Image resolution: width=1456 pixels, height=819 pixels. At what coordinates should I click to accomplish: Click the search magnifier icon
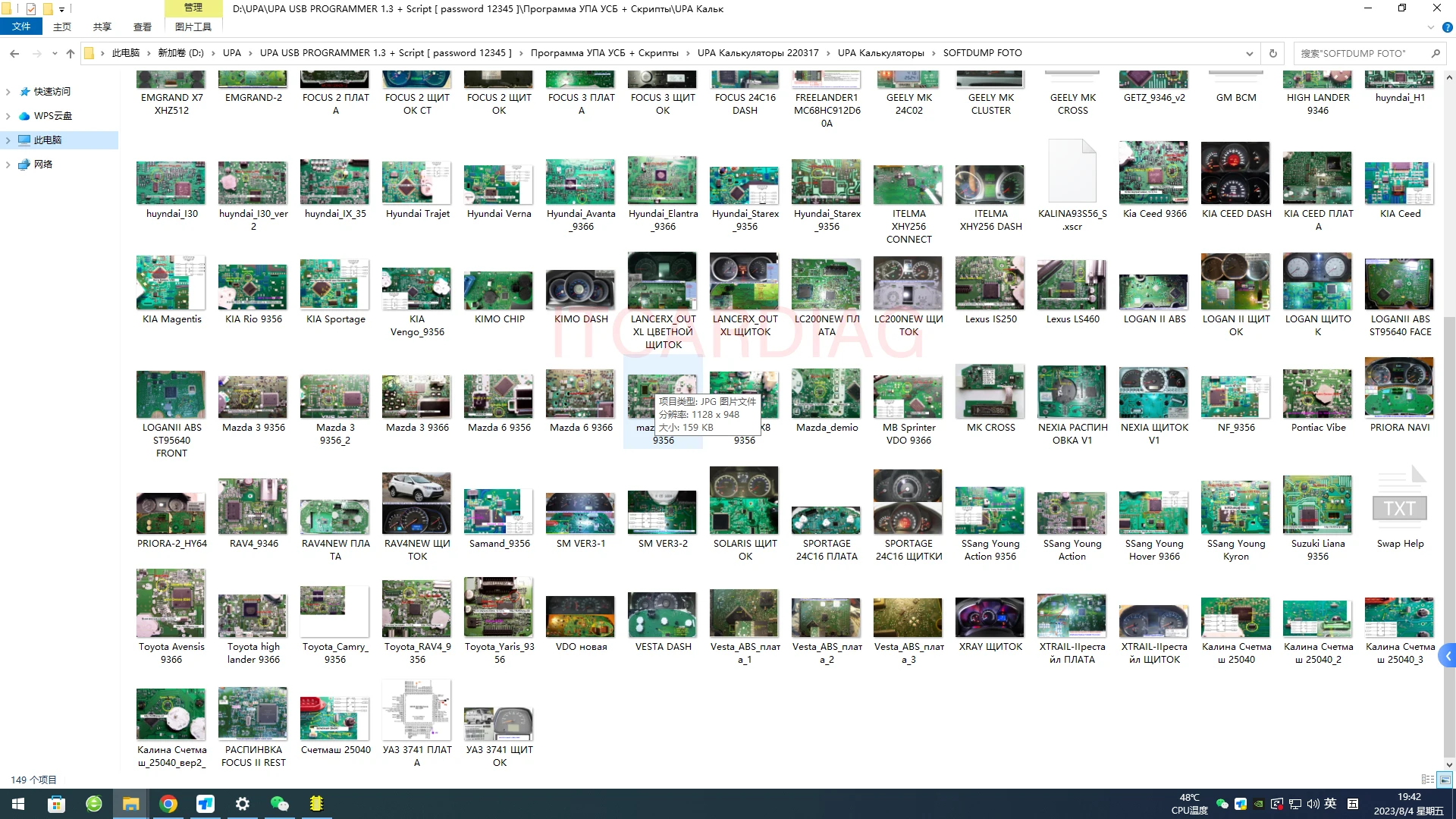point(1436,53)
